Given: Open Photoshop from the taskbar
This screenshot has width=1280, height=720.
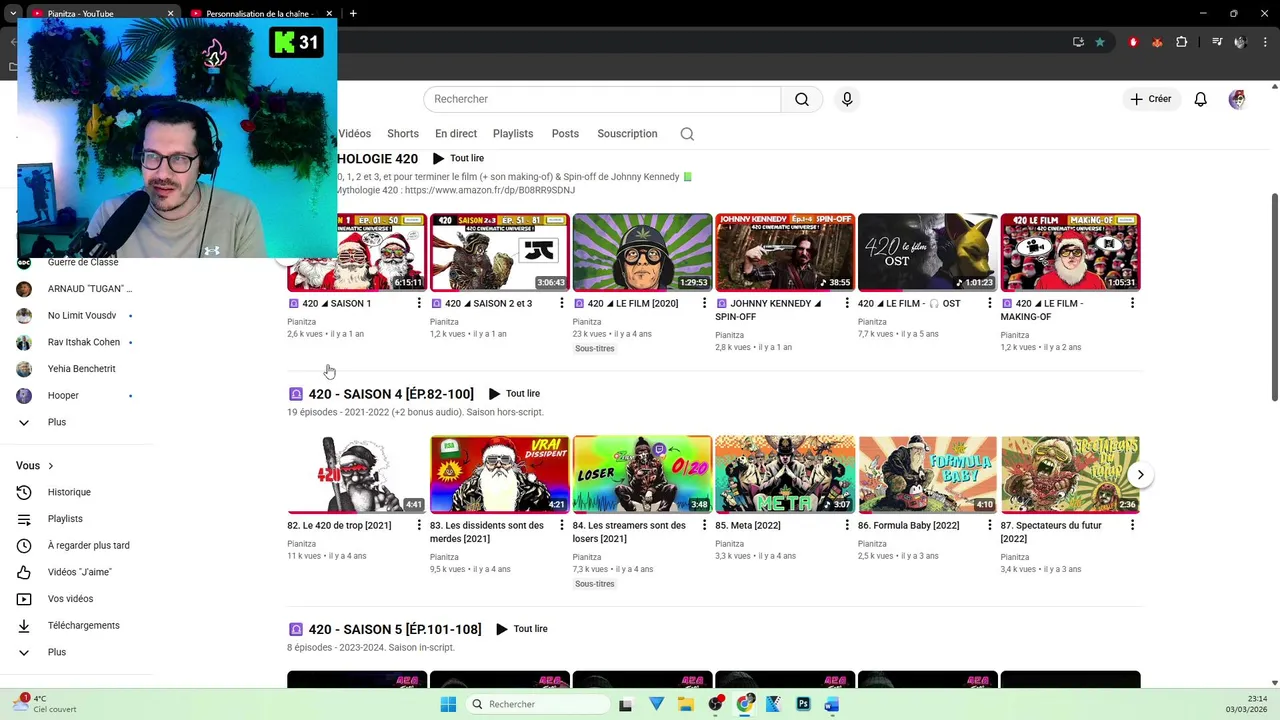Looking at the screenshot, I should tap(803, 704).
